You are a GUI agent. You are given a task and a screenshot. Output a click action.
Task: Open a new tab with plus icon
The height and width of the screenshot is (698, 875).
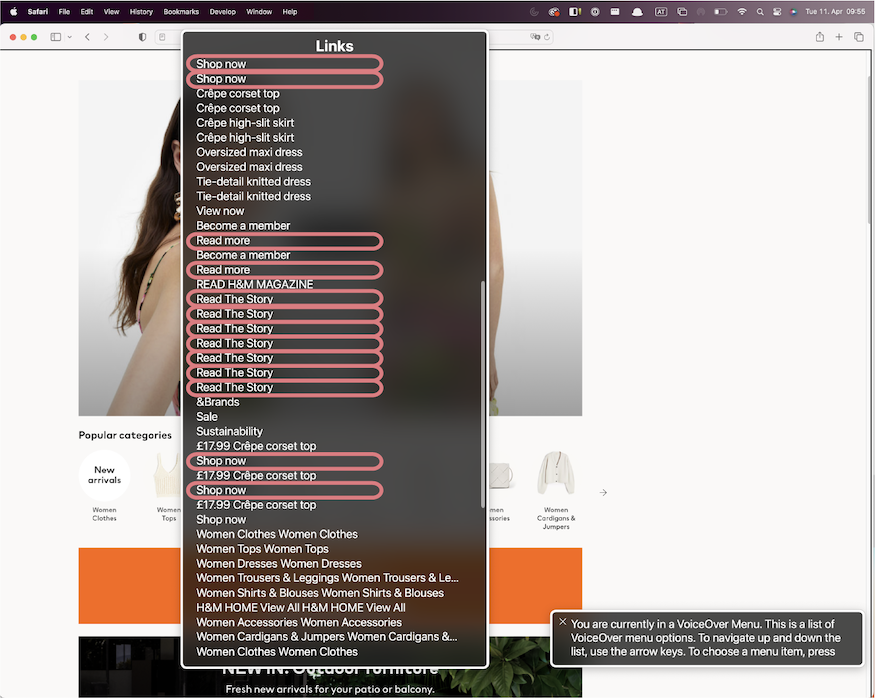coord(839,37)
